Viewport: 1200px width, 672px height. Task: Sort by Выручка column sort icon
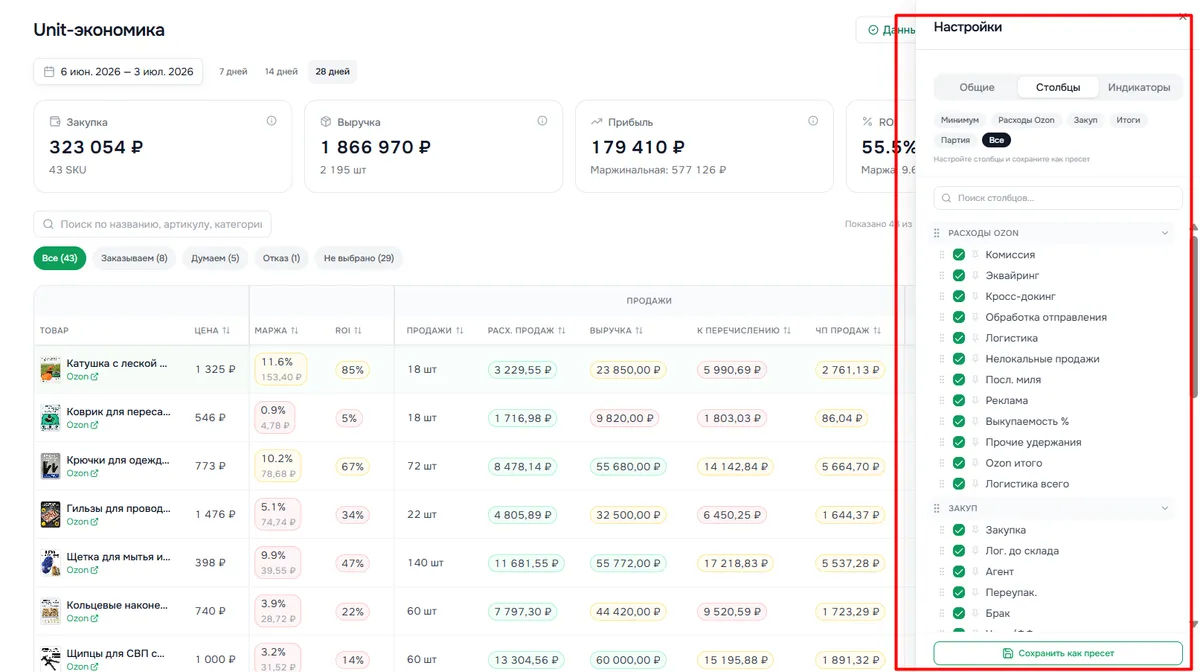tap(638, 330)
